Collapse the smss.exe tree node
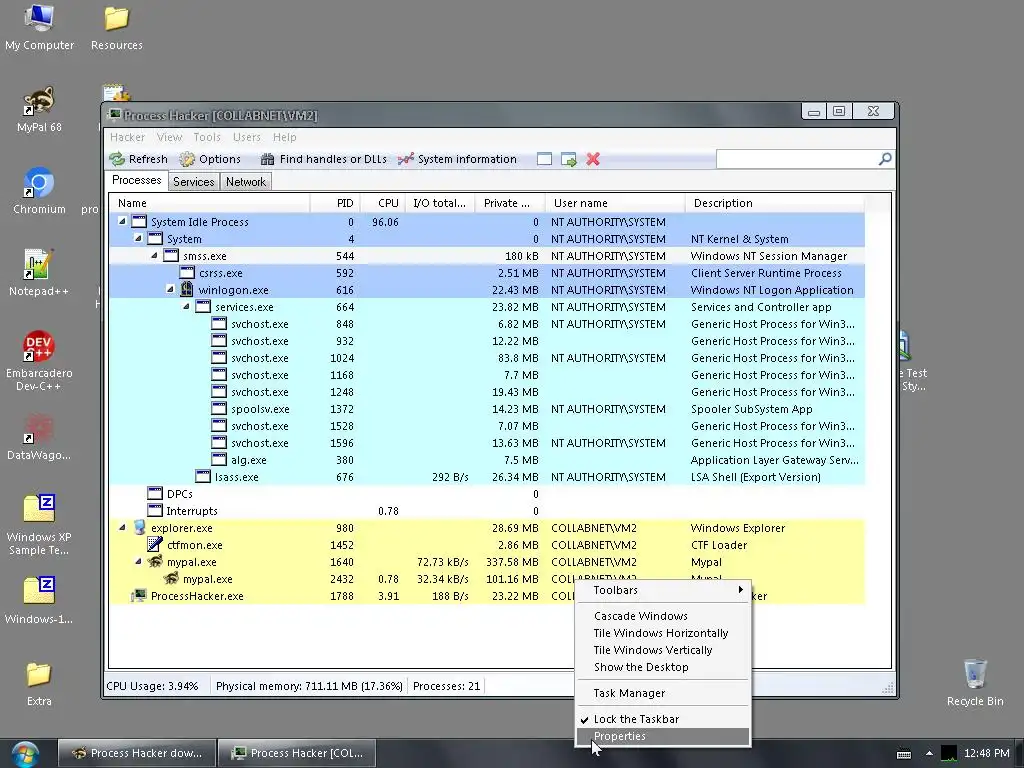The height and width of the screenshot is (768, 1024). pos(154,255)
